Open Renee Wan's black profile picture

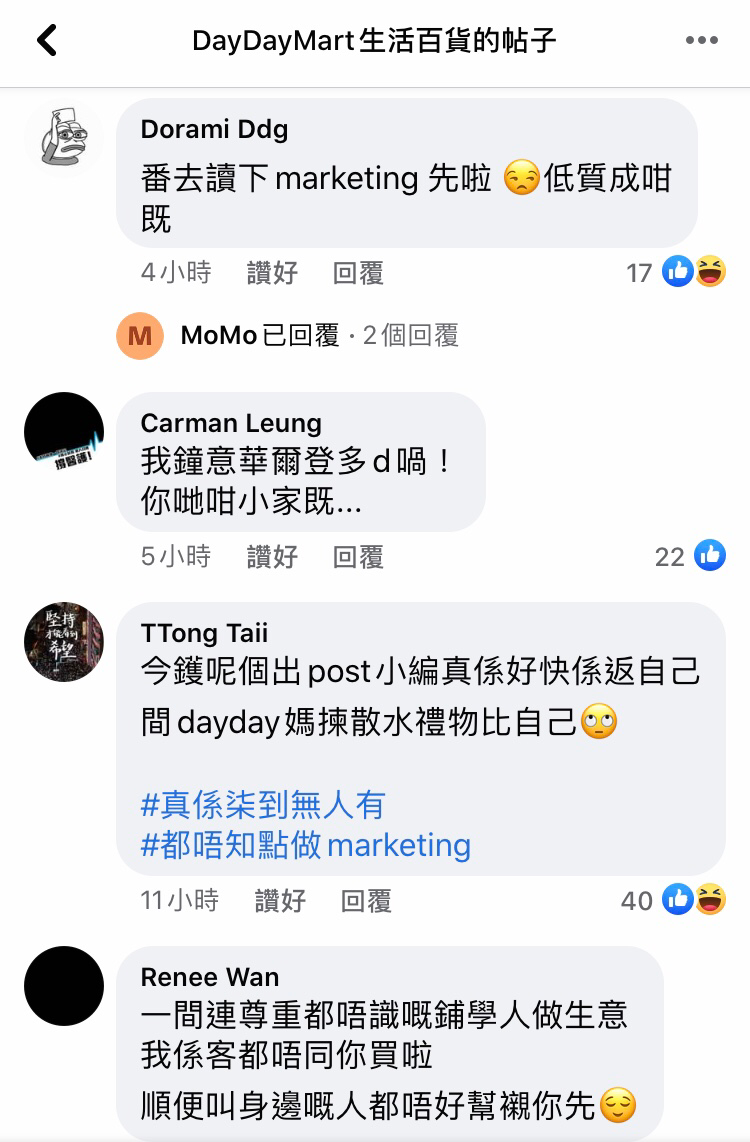pos(64,986)
